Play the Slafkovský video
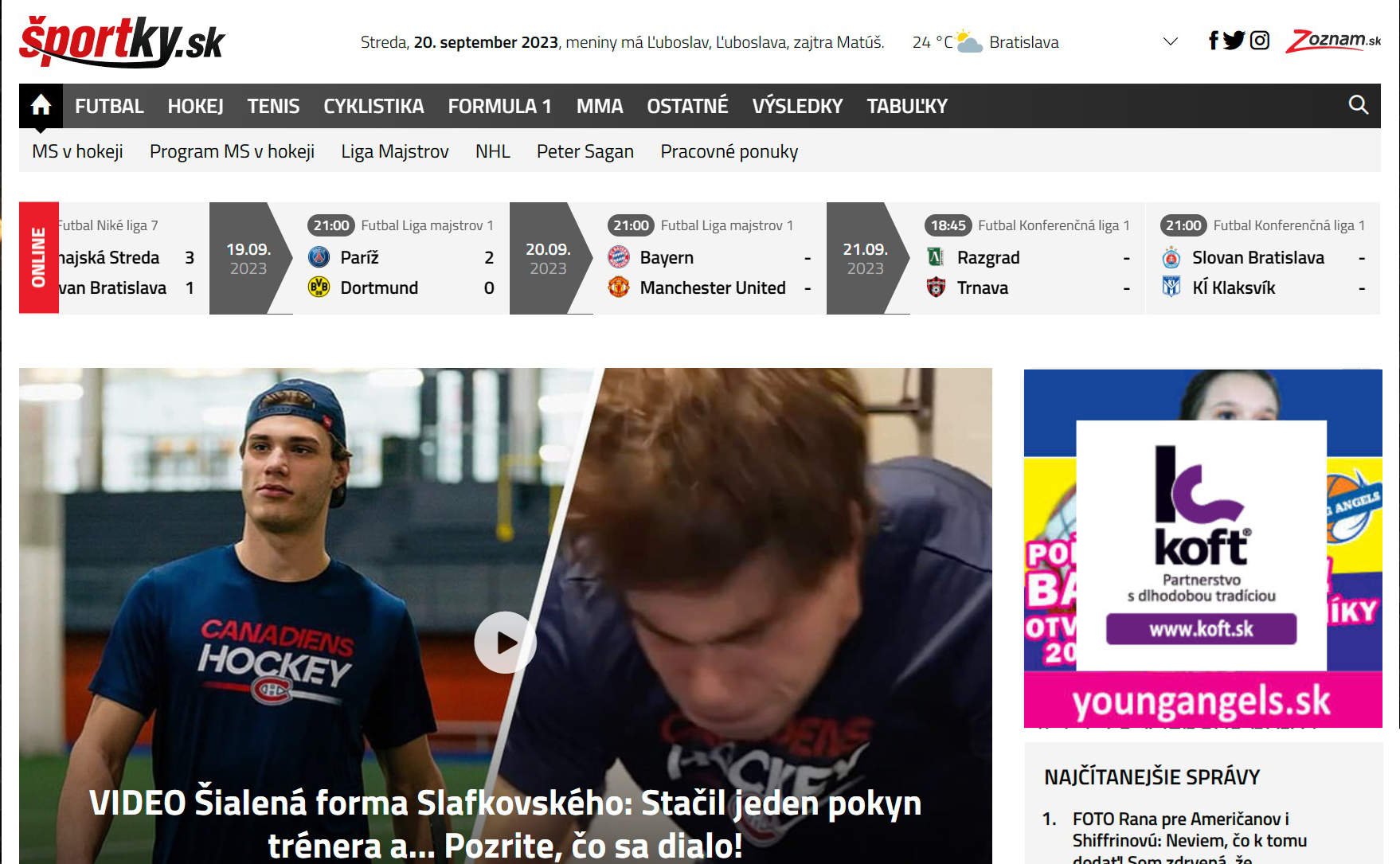Screen dimensions: 1400x864 point(505,642)
